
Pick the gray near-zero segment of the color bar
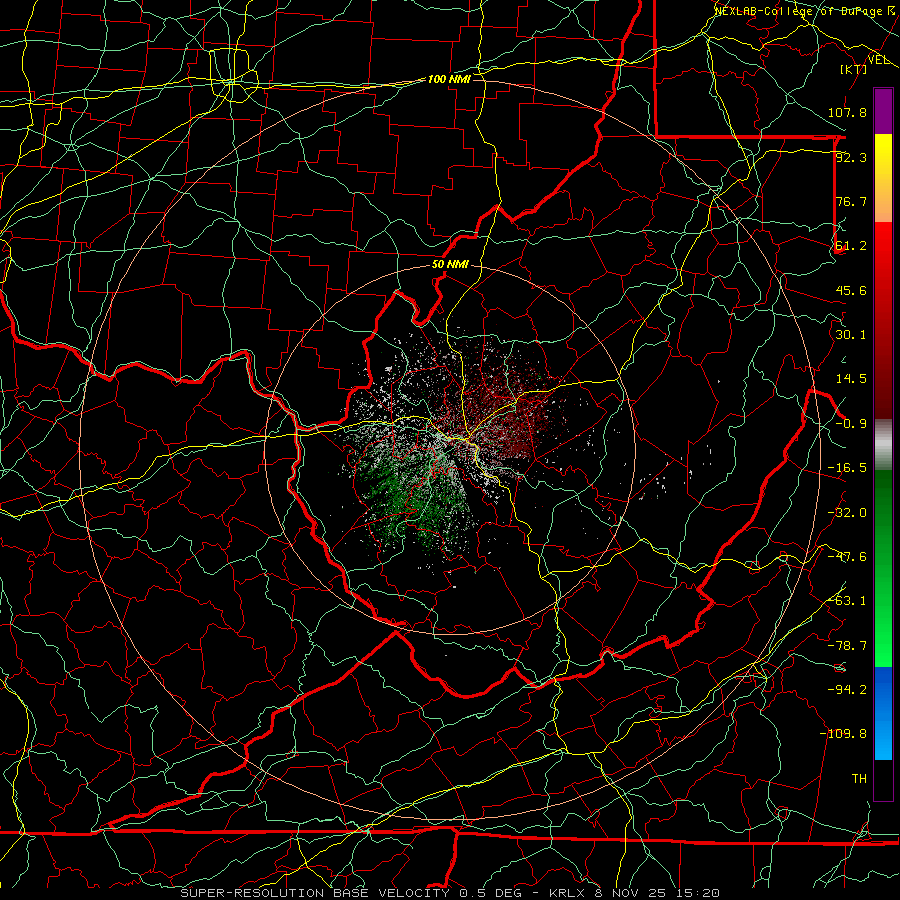(x=883, y=445)
